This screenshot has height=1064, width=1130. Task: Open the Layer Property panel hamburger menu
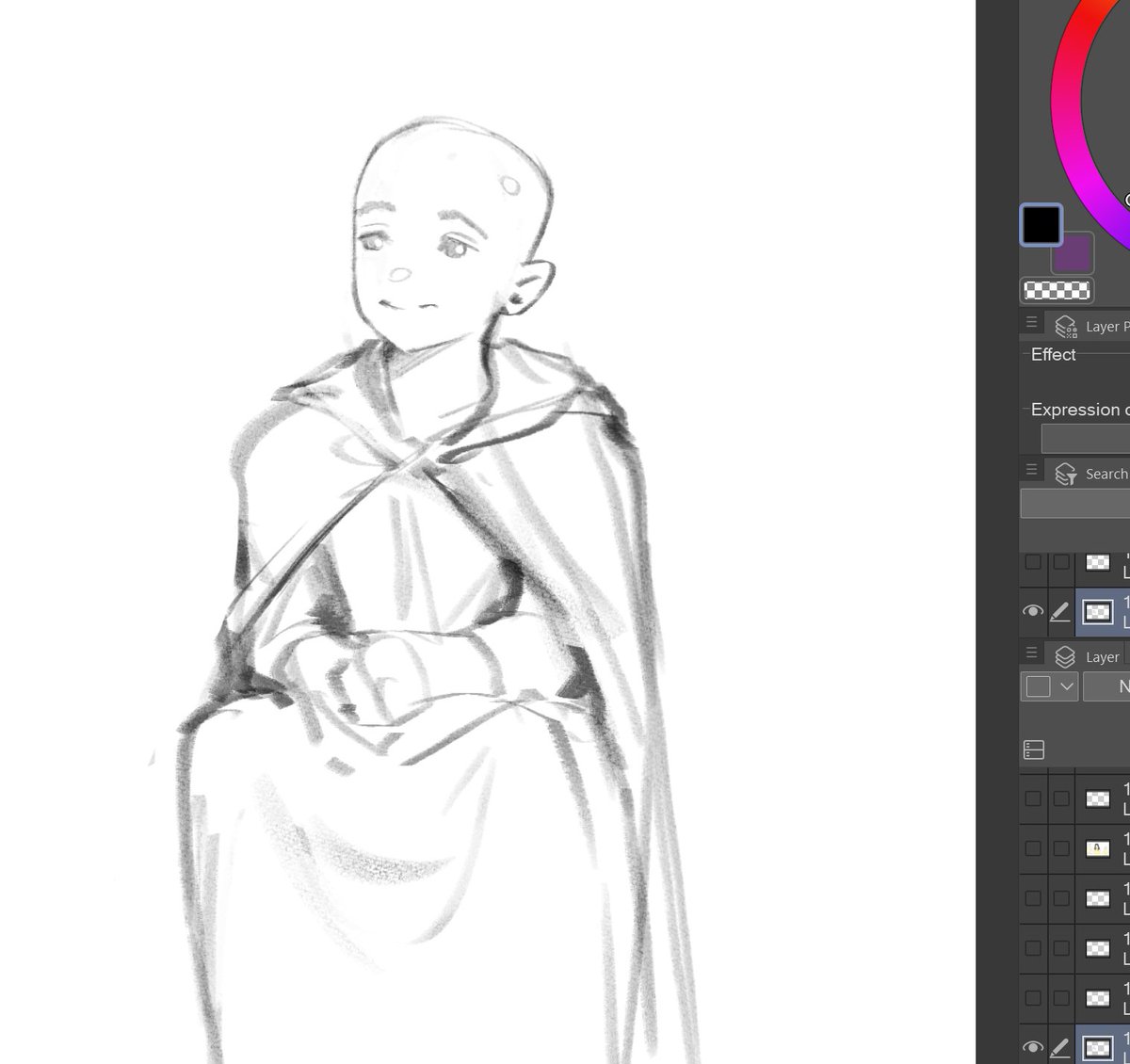point(1031,322)
